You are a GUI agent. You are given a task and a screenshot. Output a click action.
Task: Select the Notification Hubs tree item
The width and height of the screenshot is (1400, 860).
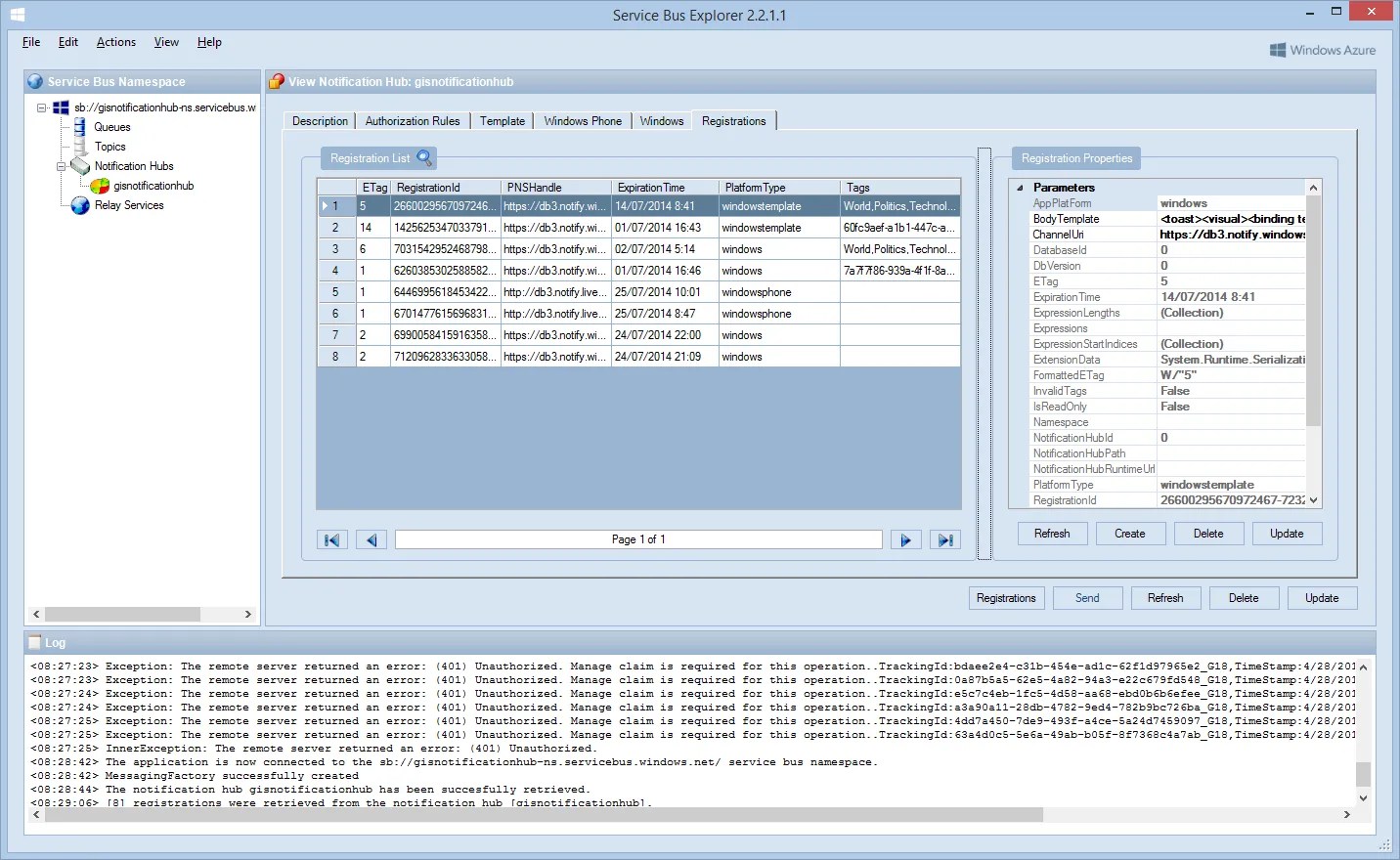pyautogui.click(x=134, y=166)
